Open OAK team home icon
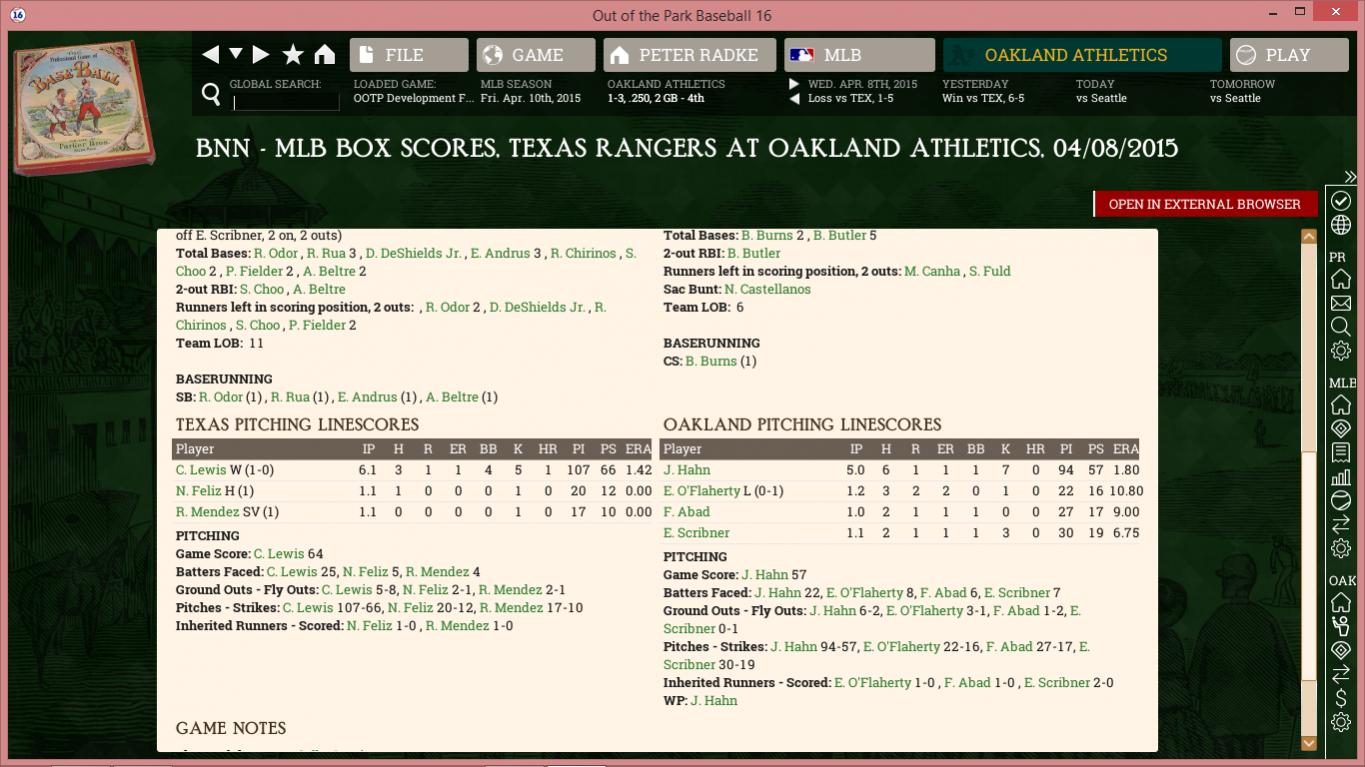Viewport: 1365px width, 767px height. (1341, 603)
